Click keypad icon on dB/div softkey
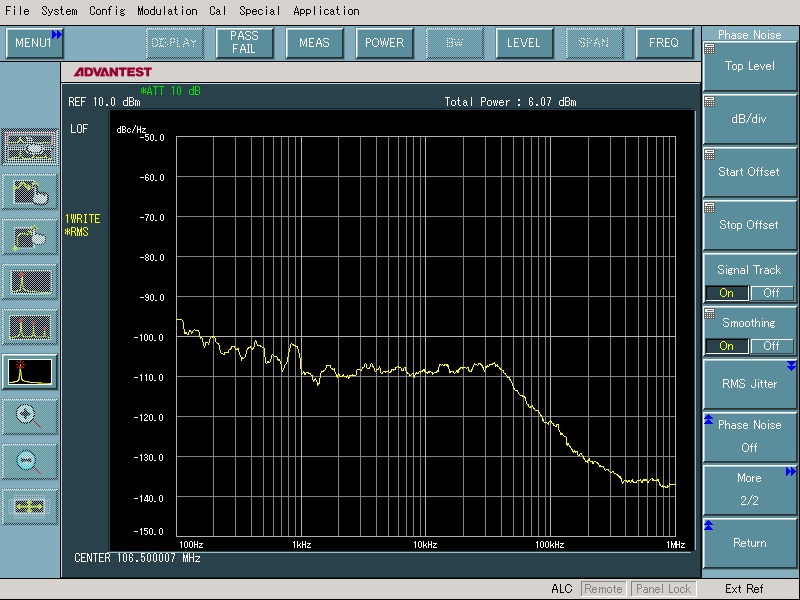 (710, 102)
